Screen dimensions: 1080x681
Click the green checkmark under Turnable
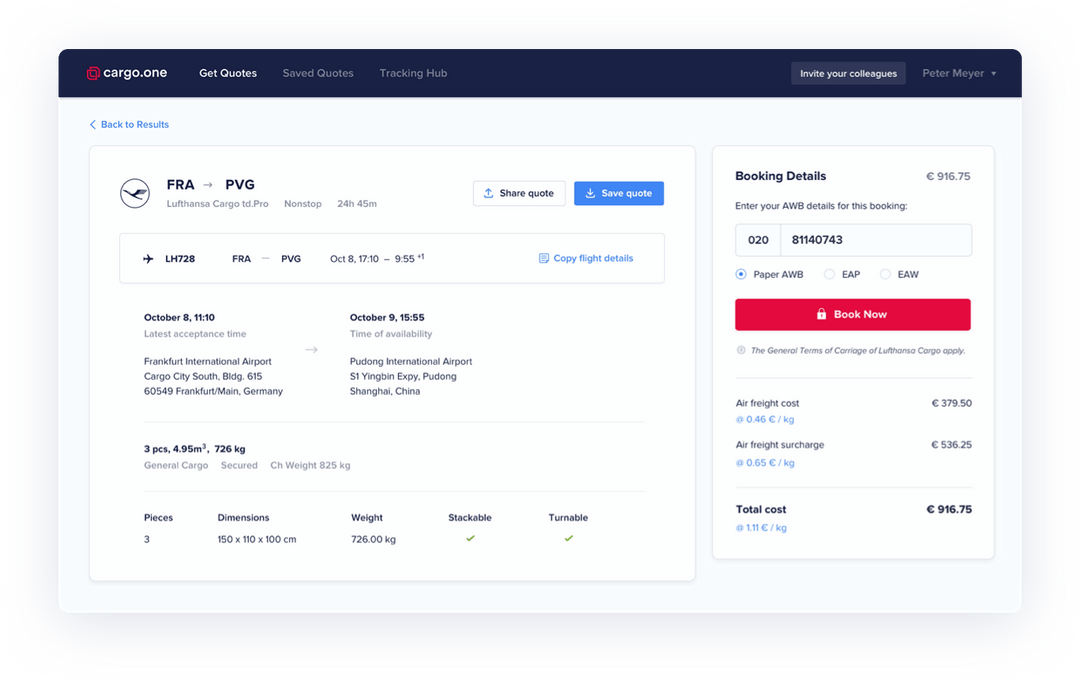pos(568,539)
